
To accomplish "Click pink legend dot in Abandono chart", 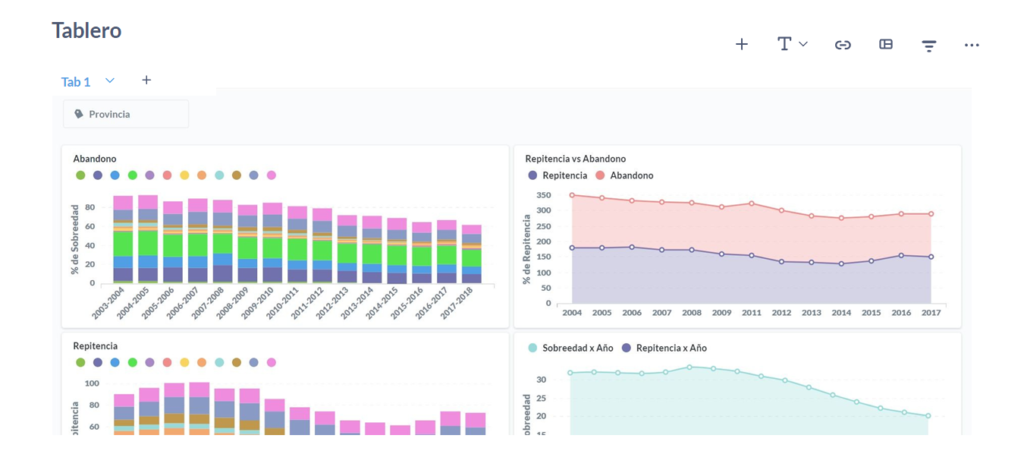I will click(x=271, y=175).
